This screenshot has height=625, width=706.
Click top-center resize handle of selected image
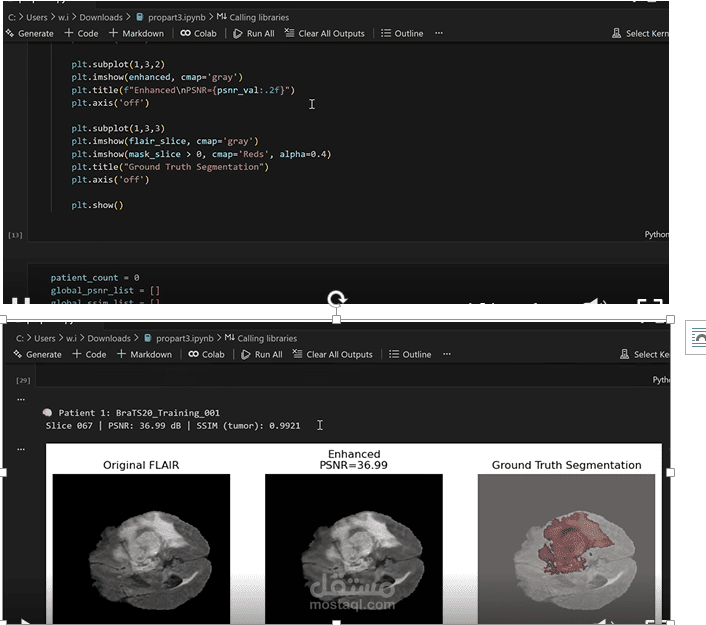click(336, 319)
